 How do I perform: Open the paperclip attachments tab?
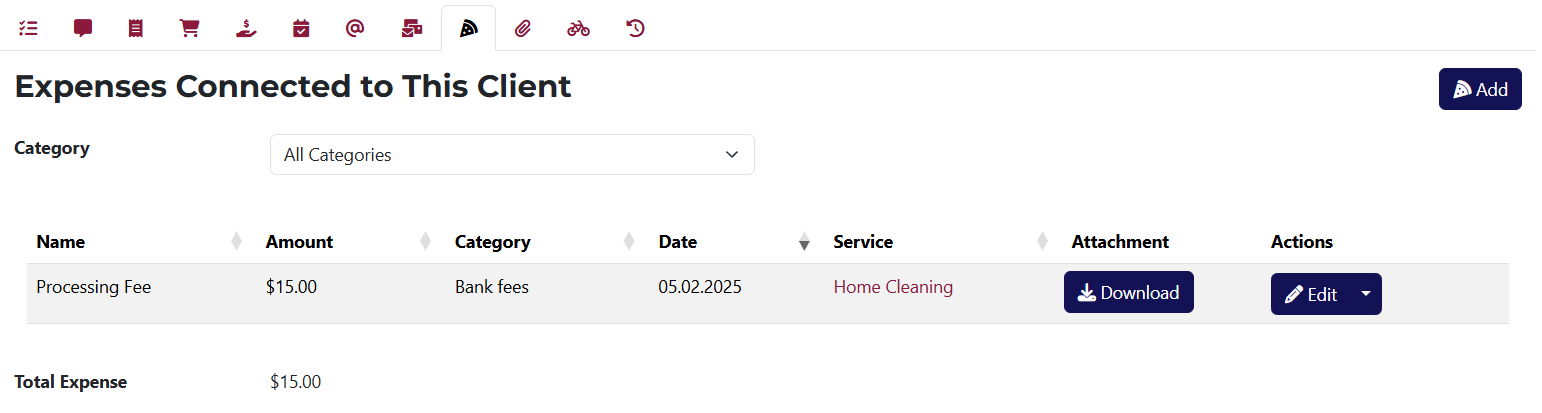(x=522, y=28)
